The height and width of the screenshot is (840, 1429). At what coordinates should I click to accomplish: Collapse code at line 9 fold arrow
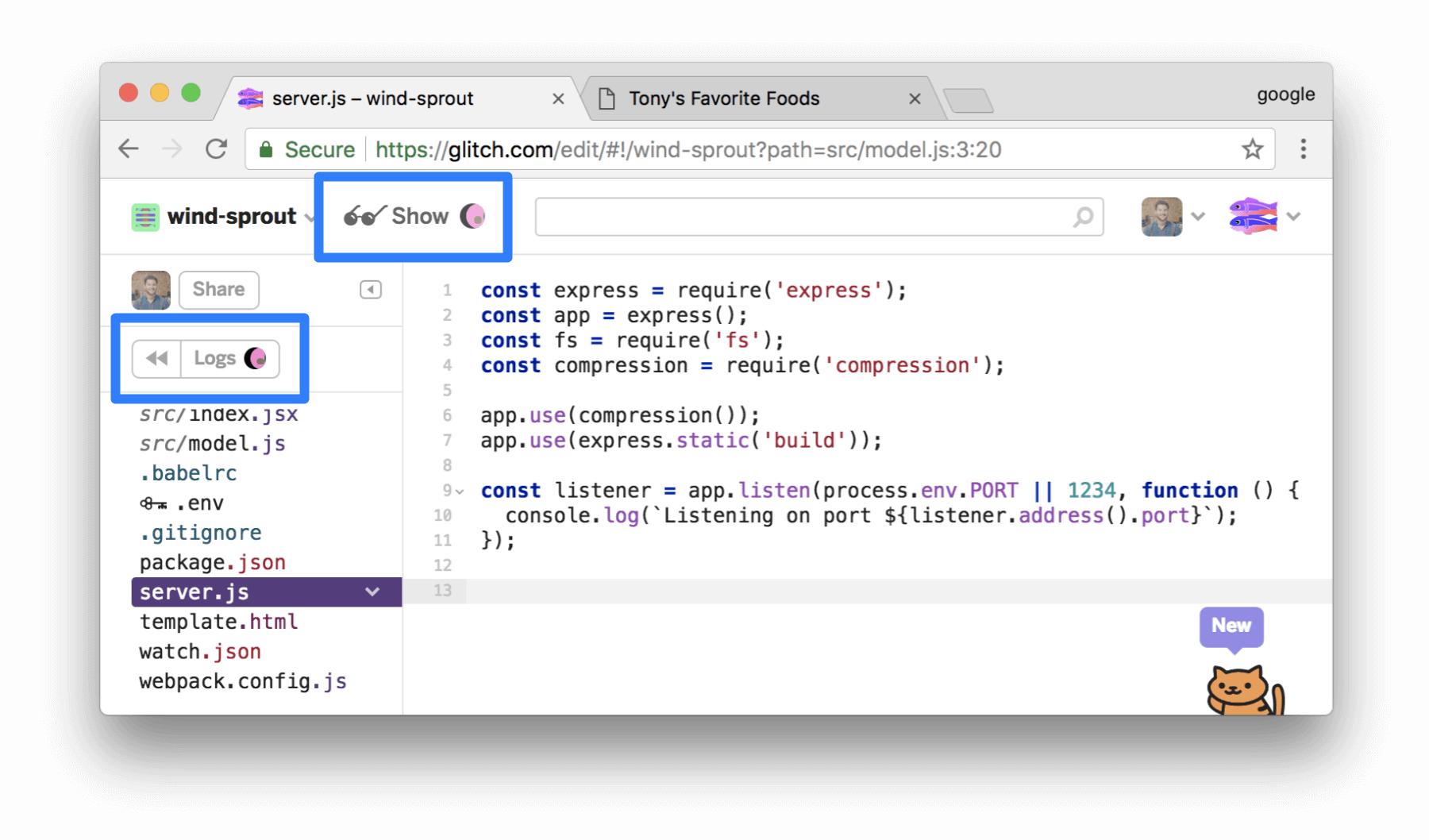pyautogui.click(x=458, y=491)
